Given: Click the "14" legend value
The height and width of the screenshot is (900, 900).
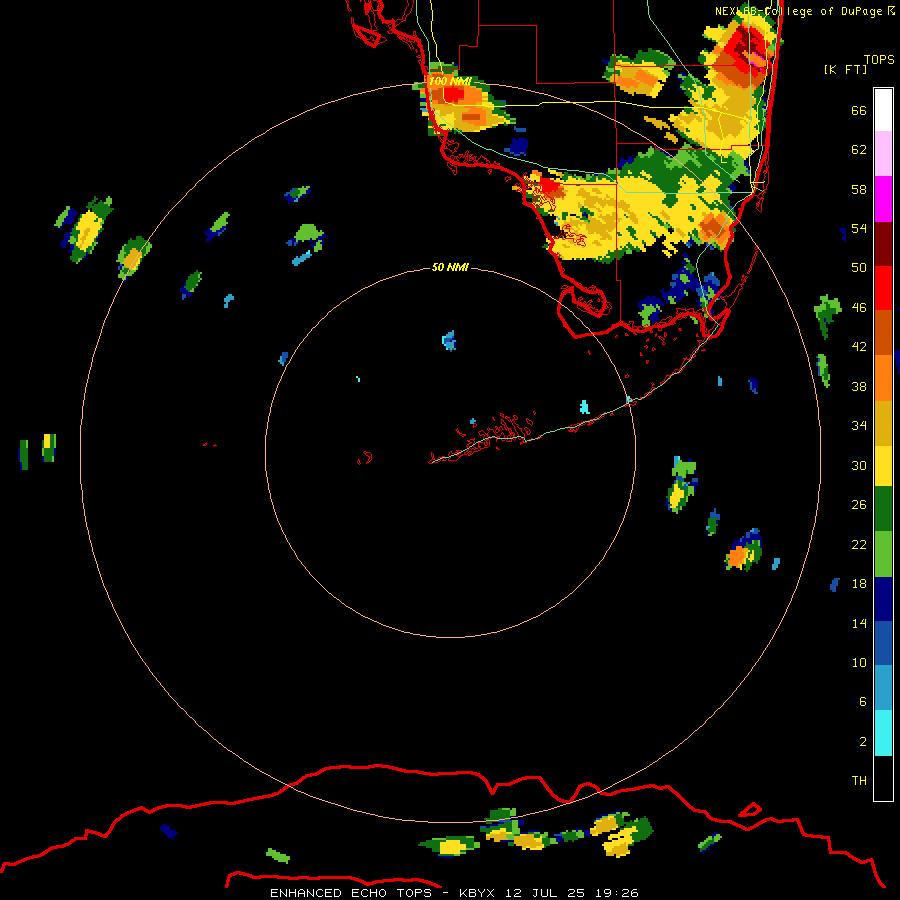Looking at the screenshot, I should 859,623.
